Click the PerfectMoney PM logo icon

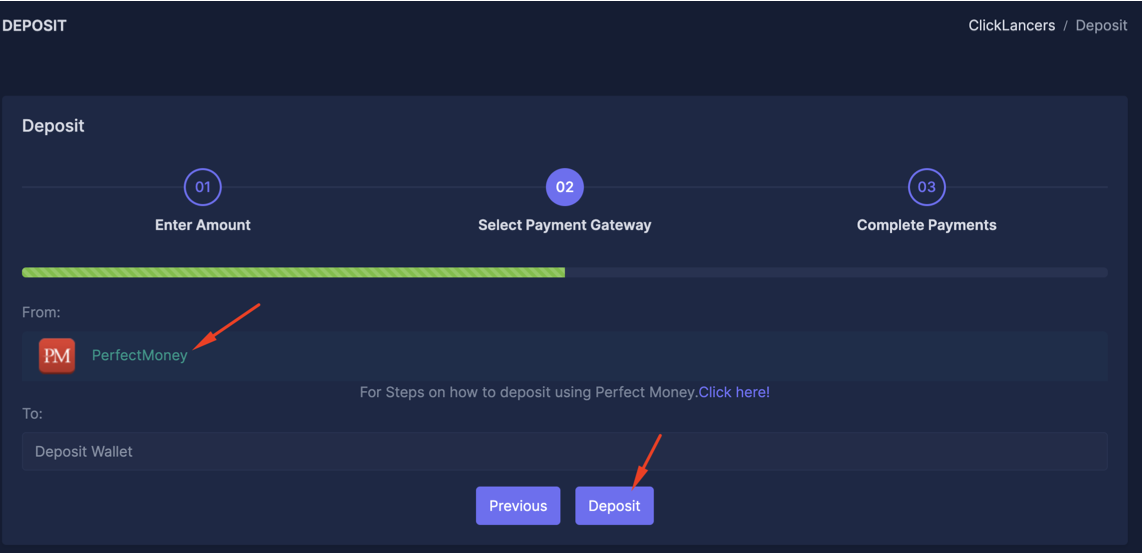pos(57,355)
